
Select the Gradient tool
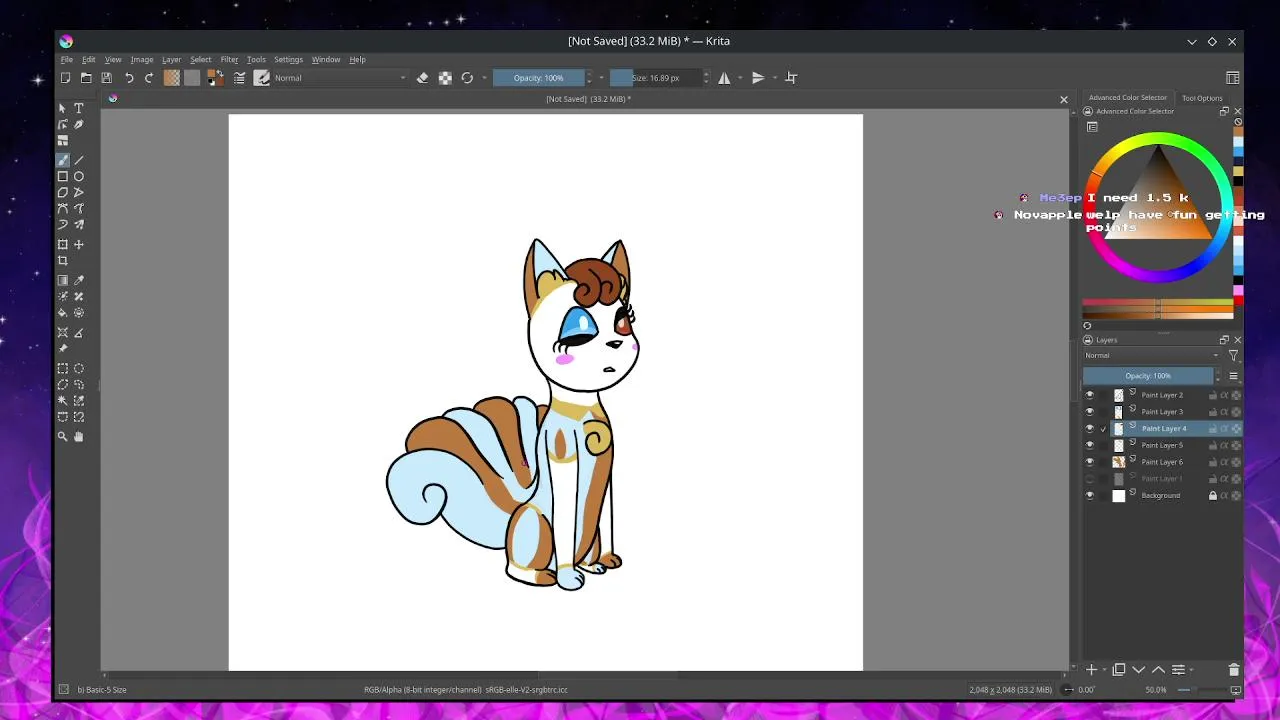point(63,281)
